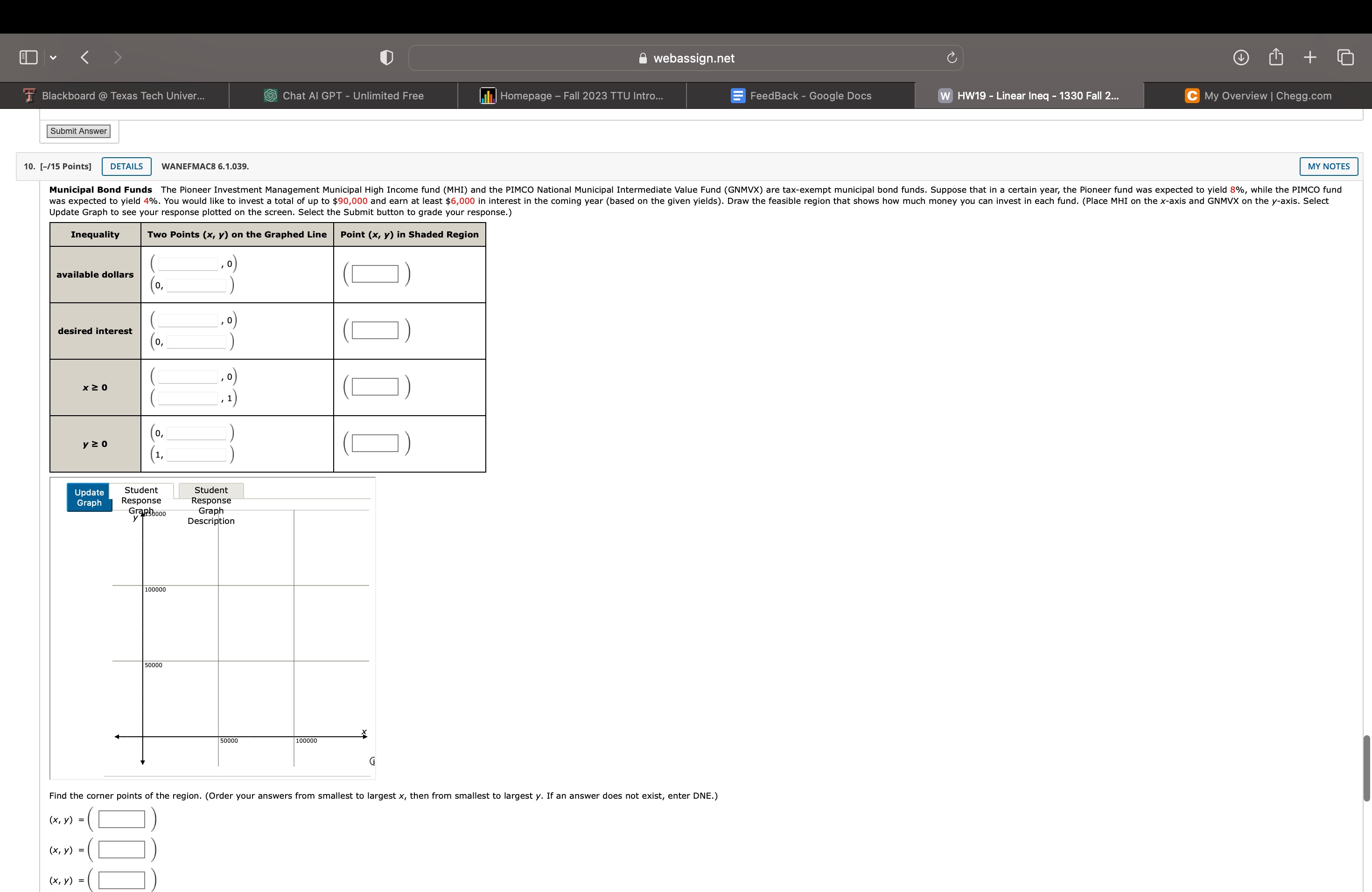Viewport: 1372px width, 892px height.
Task: Go forward in browser history
Action: (x=118, y=57)
